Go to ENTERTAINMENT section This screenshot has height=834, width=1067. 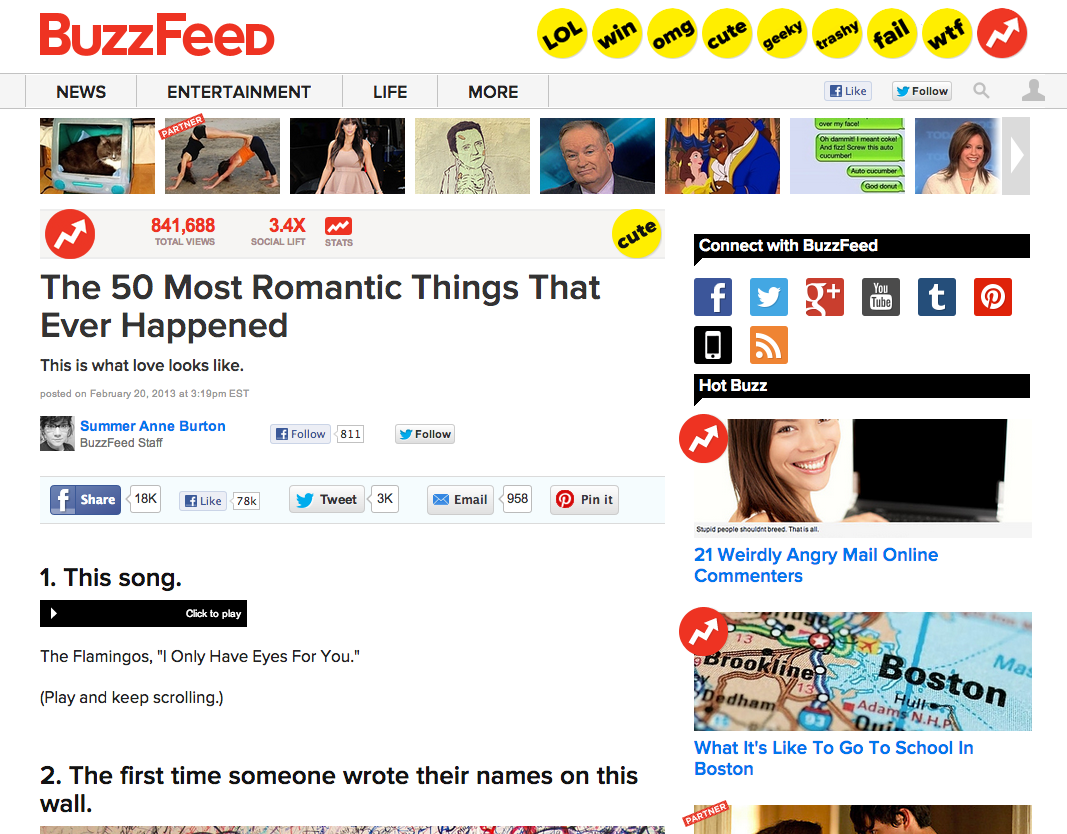(239, 92)
